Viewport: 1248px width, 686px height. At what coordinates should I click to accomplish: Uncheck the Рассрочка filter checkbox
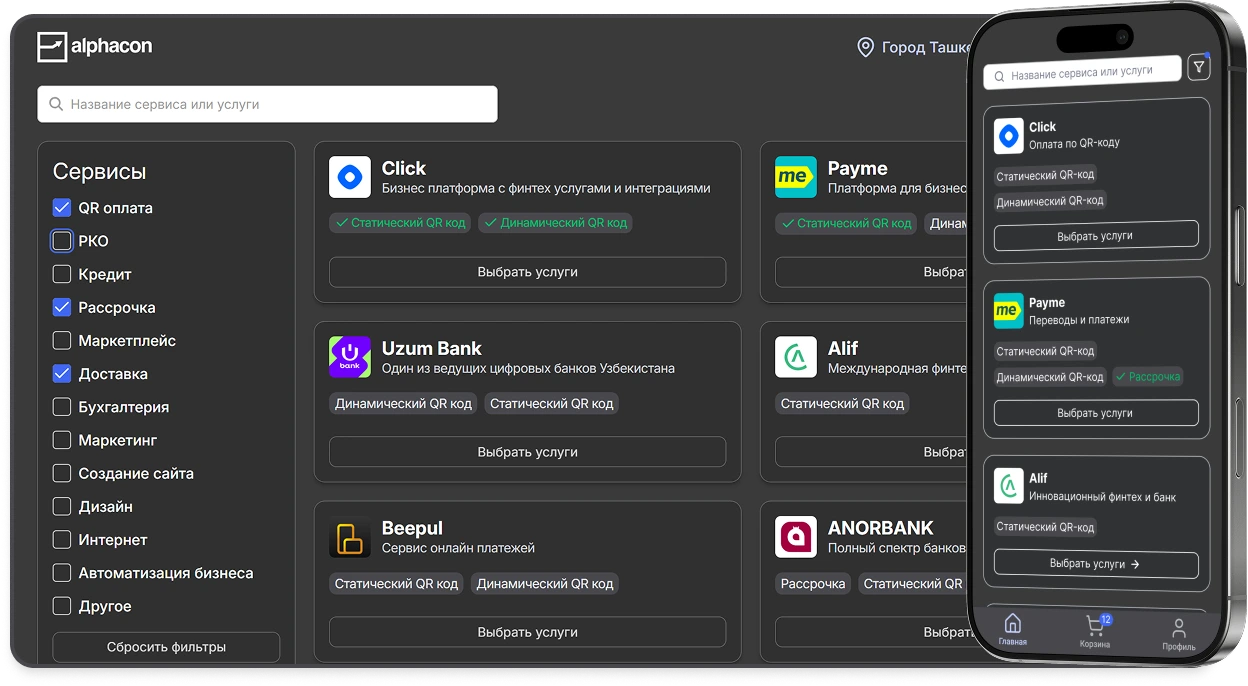click(x=62, y=307)
